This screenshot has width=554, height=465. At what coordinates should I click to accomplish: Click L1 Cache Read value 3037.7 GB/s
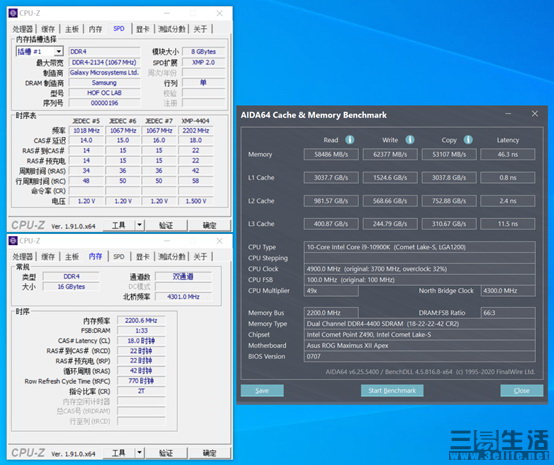[331, 177]
